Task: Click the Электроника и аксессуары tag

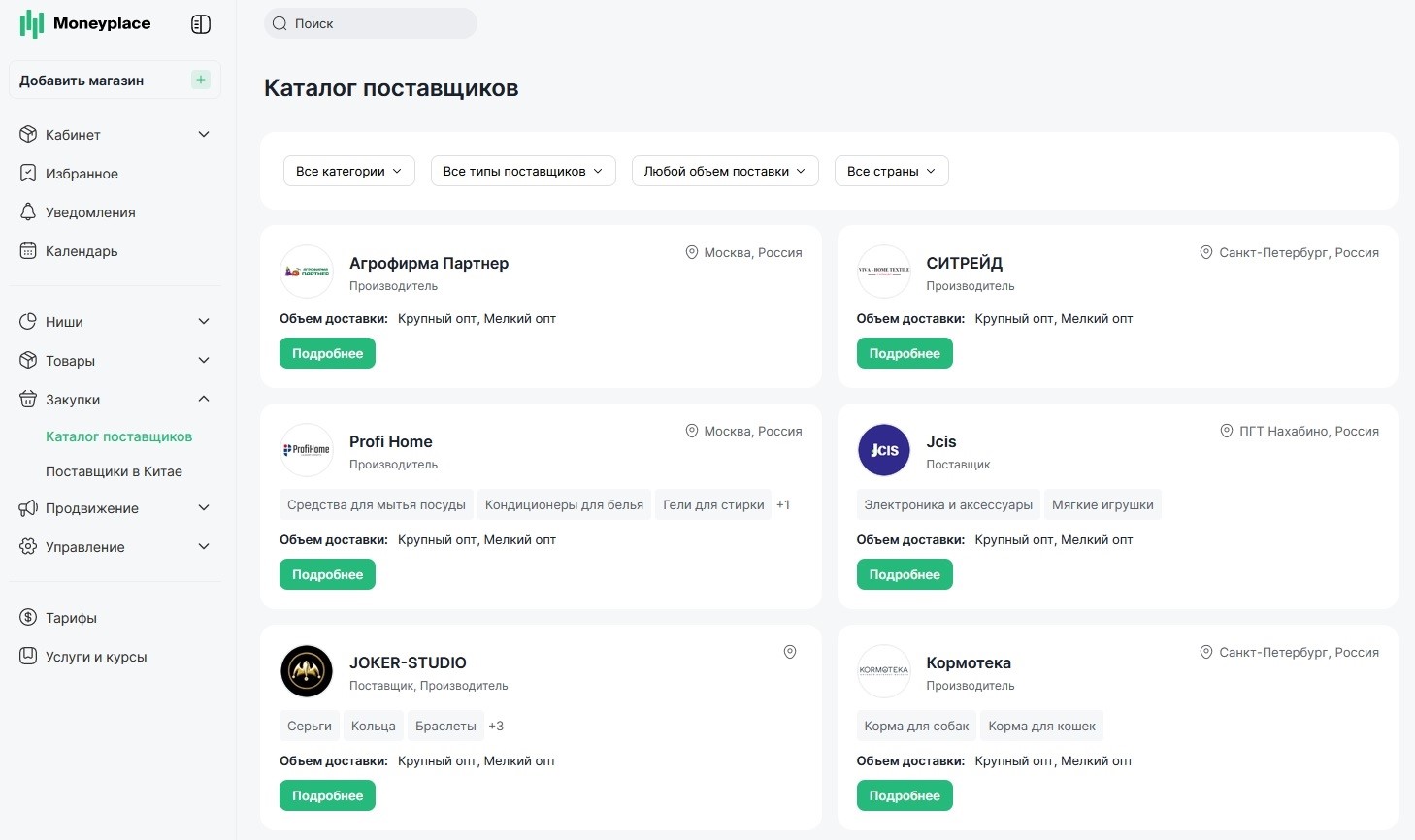Action: (948, 504)
